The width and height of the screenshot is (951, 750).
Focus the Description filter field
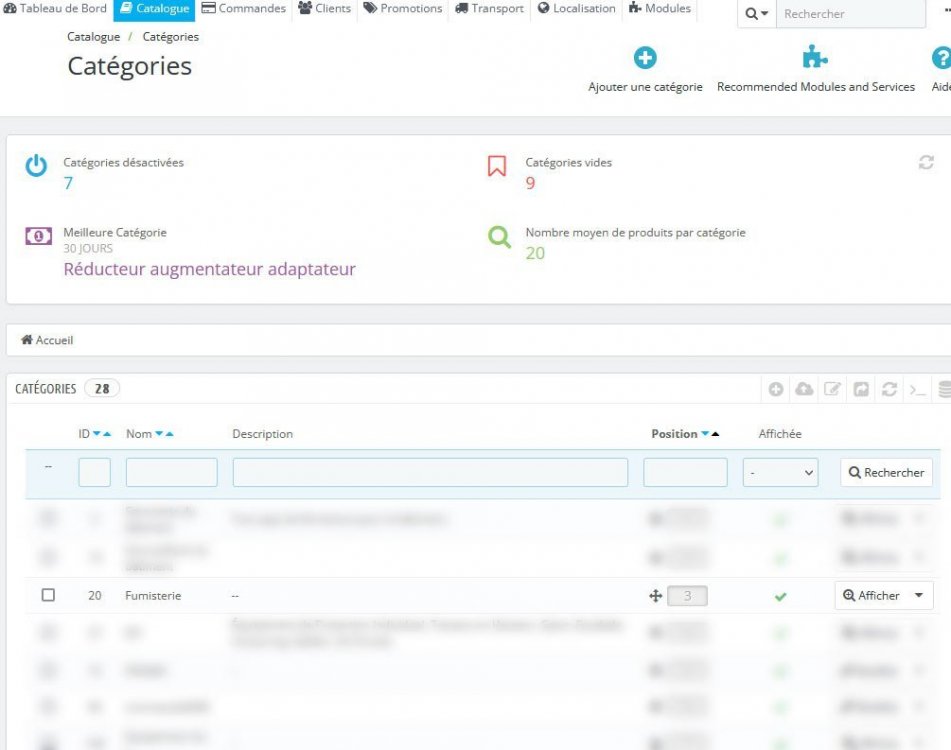(x=430, y=472)
